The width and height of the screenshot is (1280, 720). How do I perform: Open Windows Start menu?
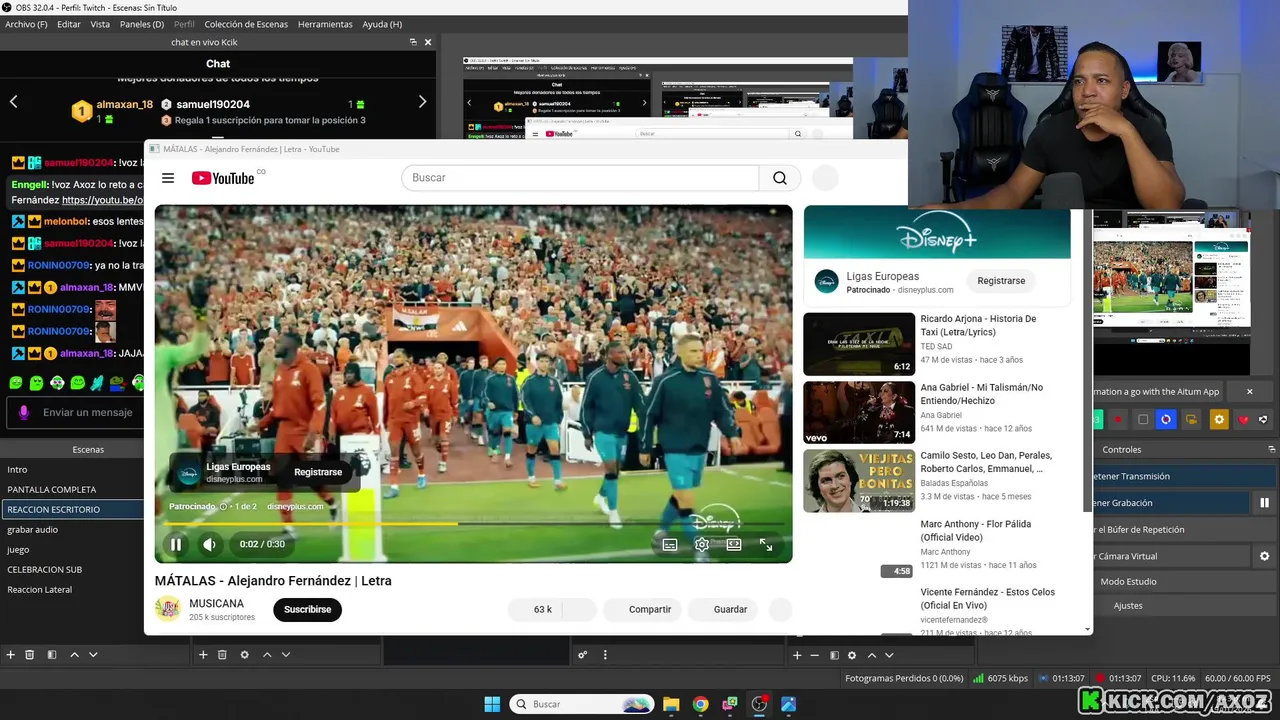[492, 704]
